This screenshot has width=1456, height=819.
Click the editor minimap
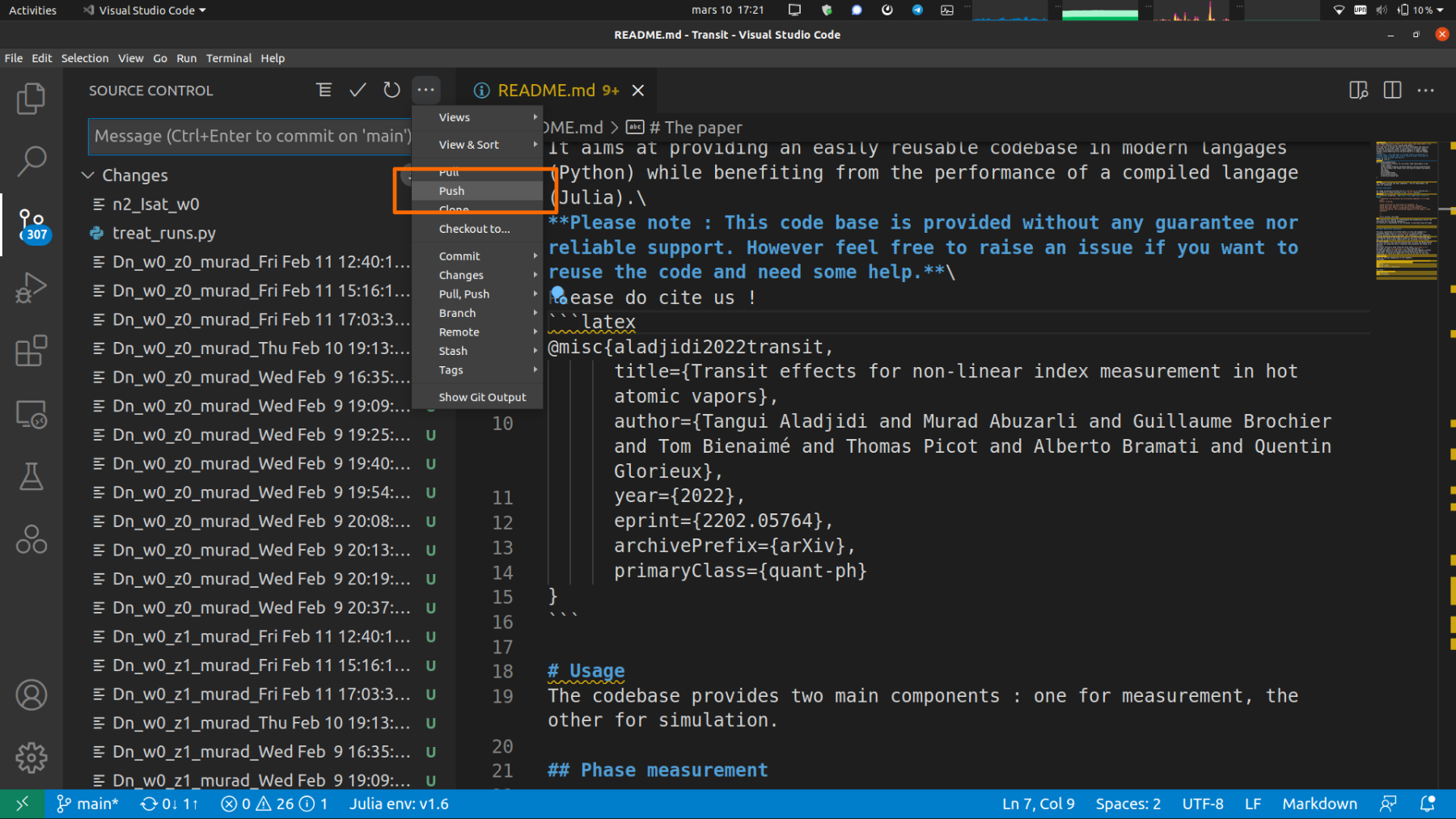[1407, 210]
